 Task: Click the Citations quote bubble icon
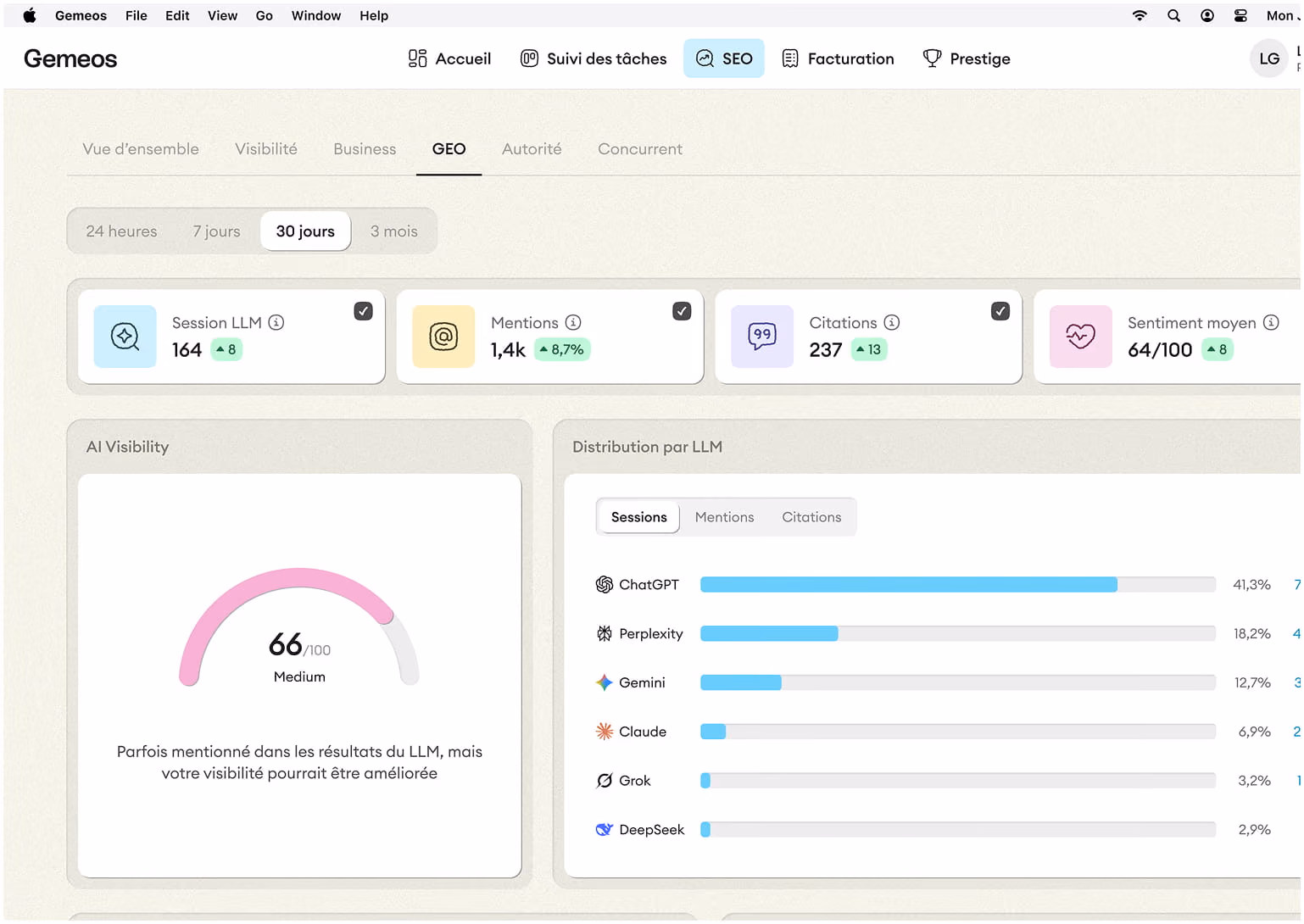762,337
